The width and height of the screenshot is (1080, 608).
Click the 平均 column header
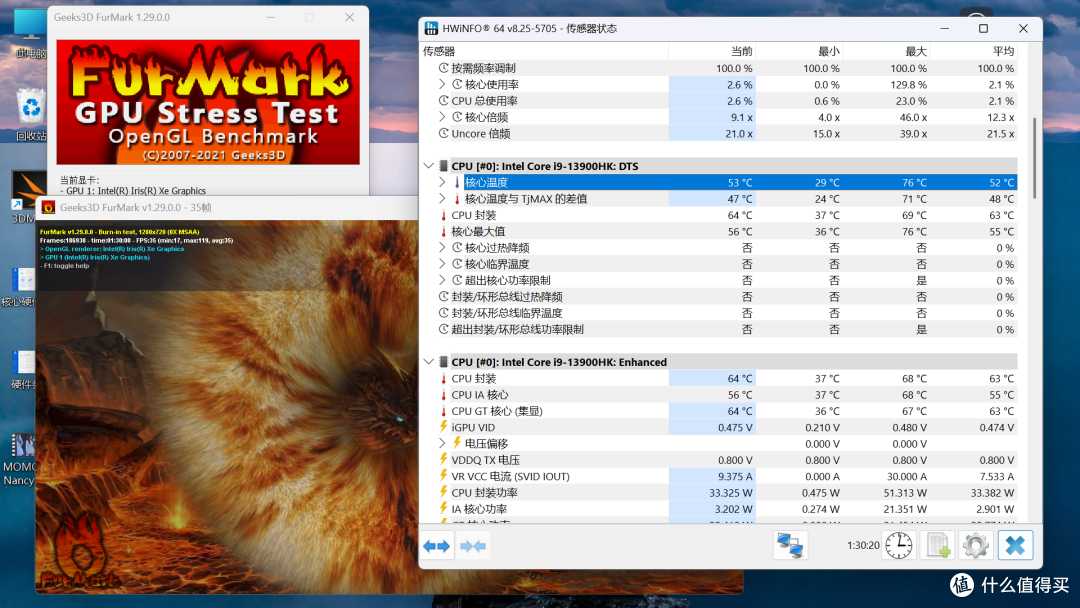point(974,52)
